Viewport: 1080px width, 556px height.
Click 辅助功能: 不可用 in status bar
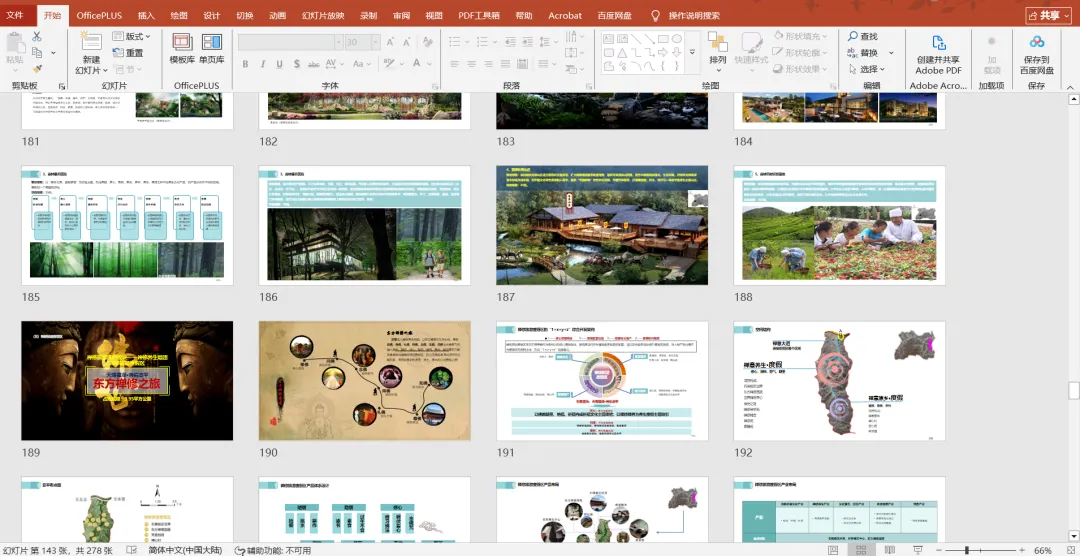[273, 550]
